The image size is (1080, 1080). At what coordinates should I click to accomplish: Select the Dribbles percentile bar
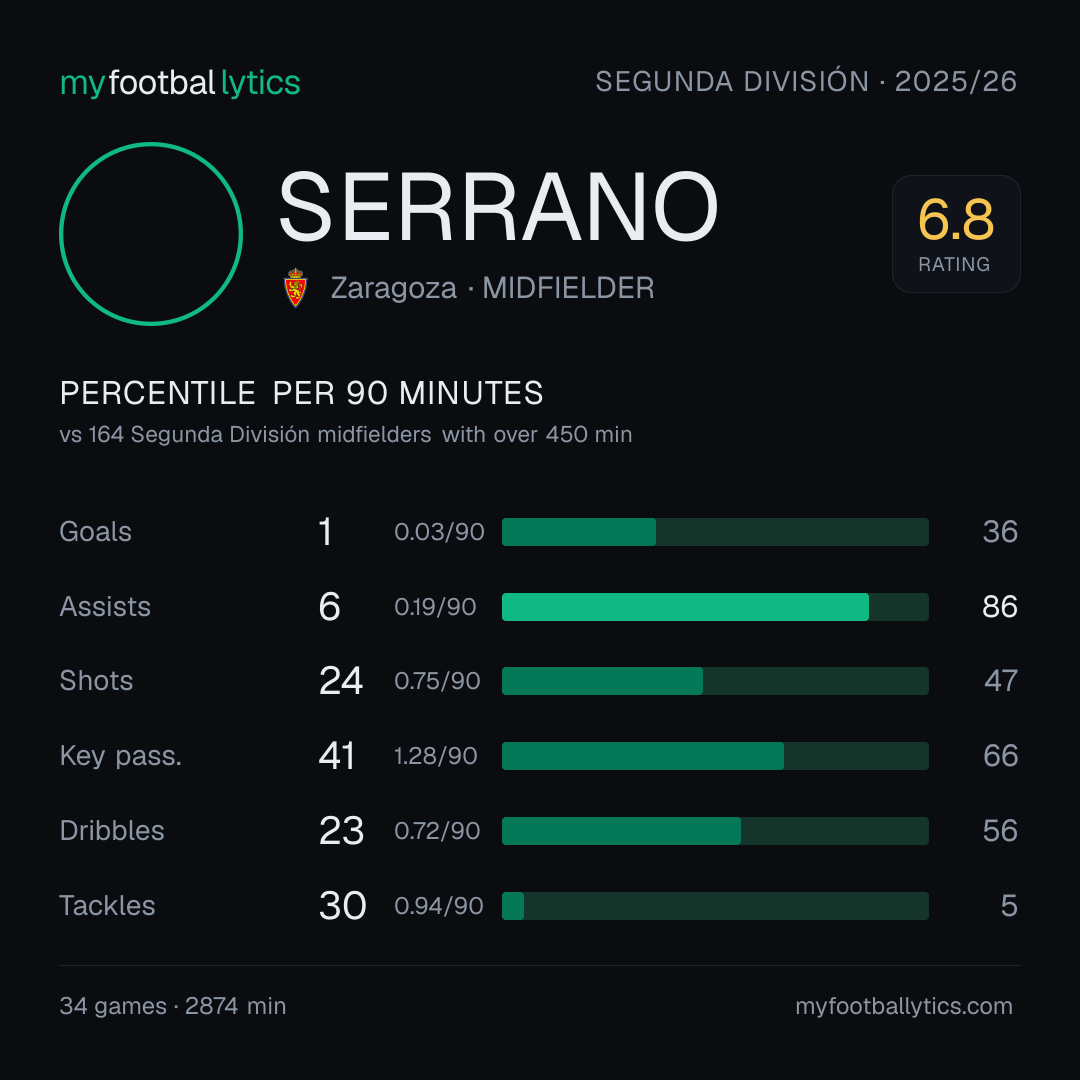pos(715,831)
